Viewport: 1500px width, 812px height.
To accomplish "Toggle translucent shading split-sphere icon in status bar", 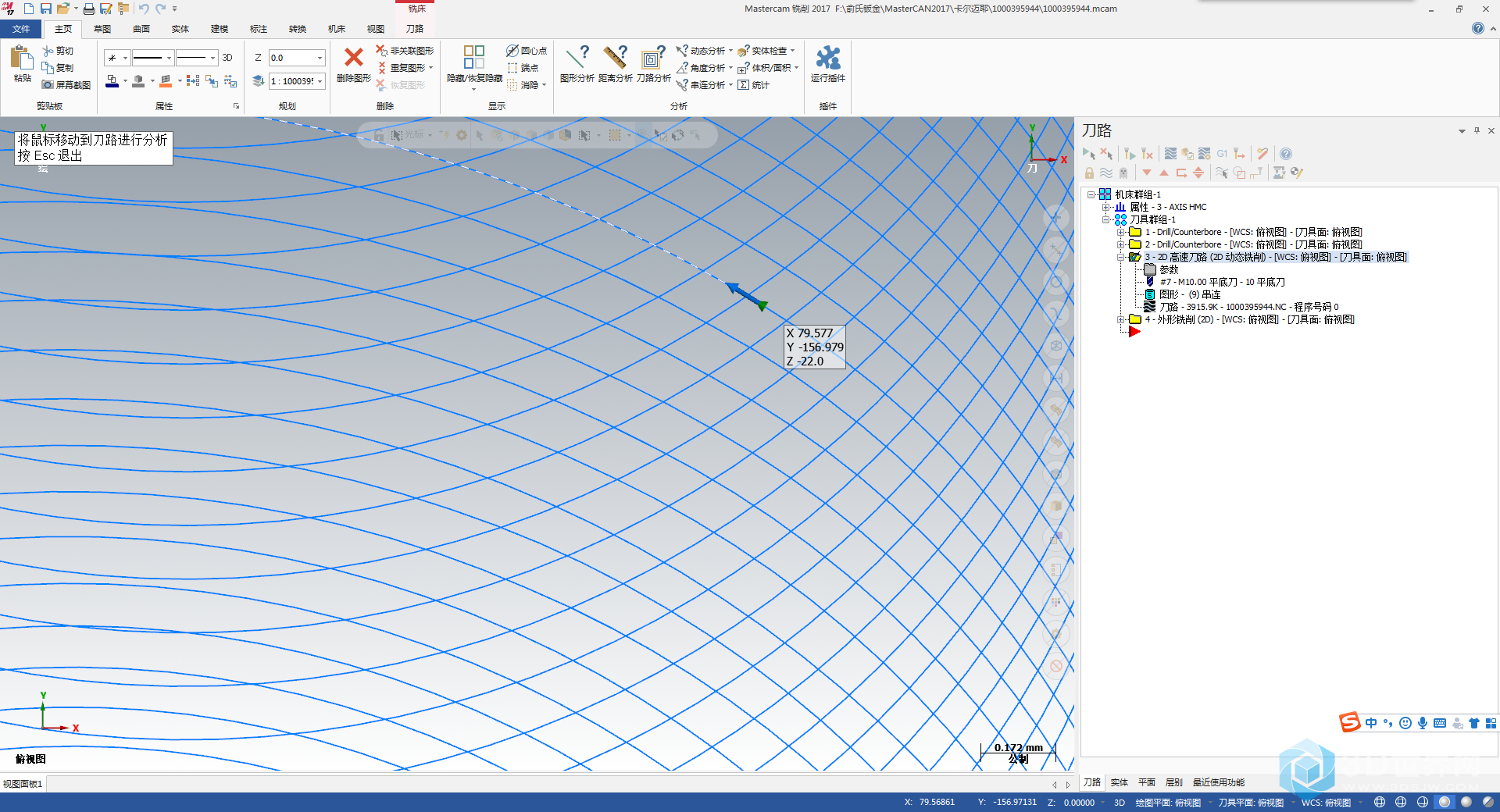I will [x=1488, y=802].
